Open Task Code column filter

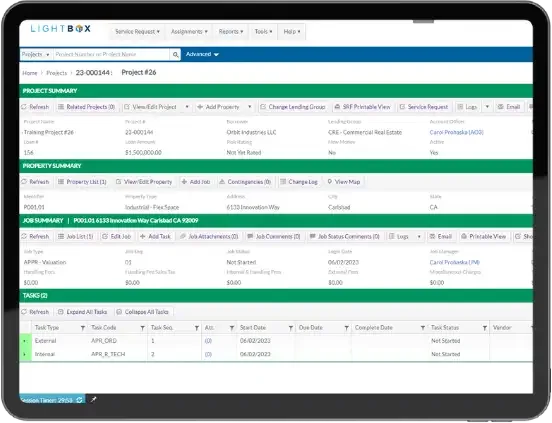pos(142,328)
